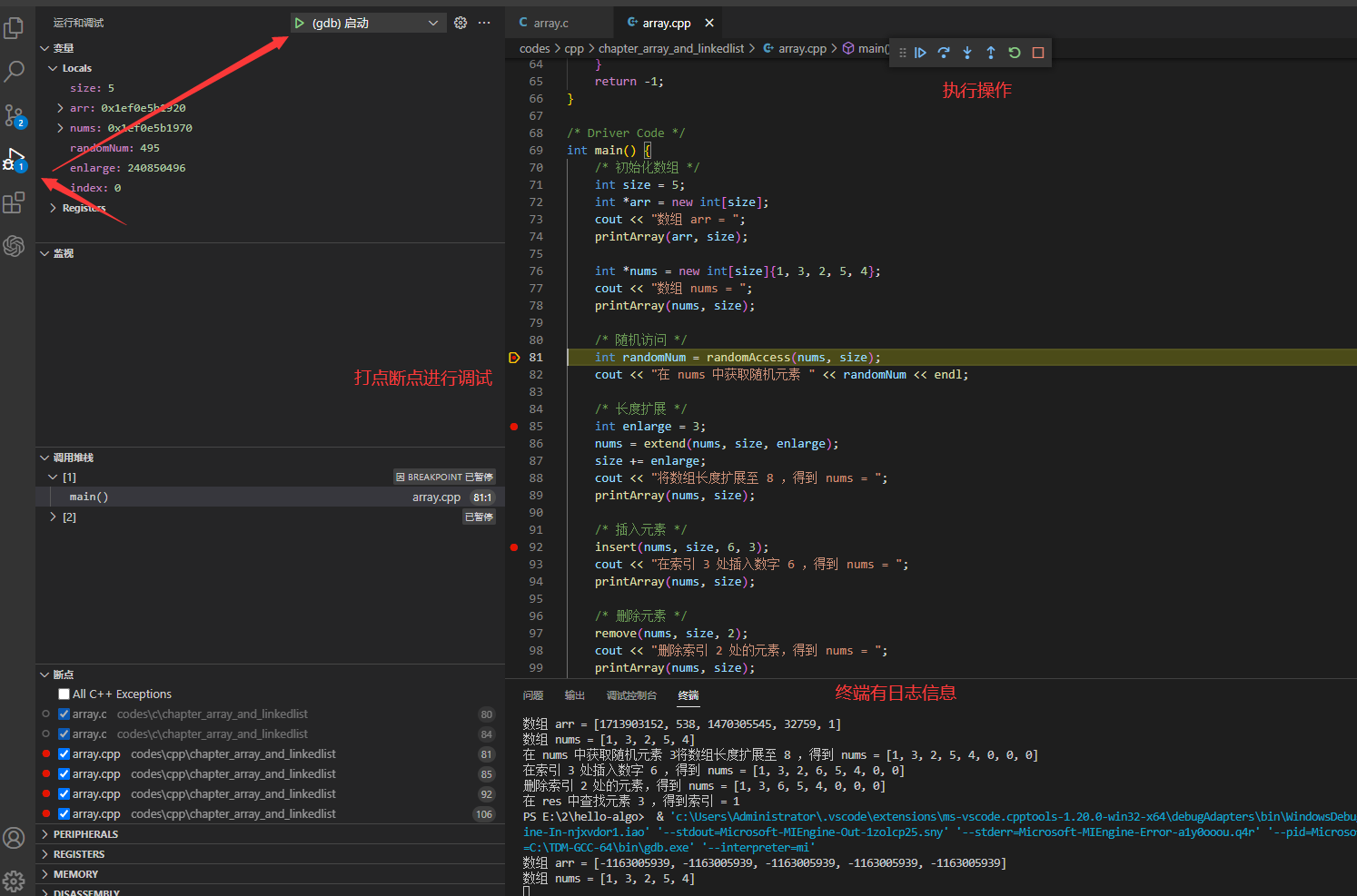Expand the arr pointer variable
Image resolution: width=1357 pixels, height=896 pixels.
61,108
